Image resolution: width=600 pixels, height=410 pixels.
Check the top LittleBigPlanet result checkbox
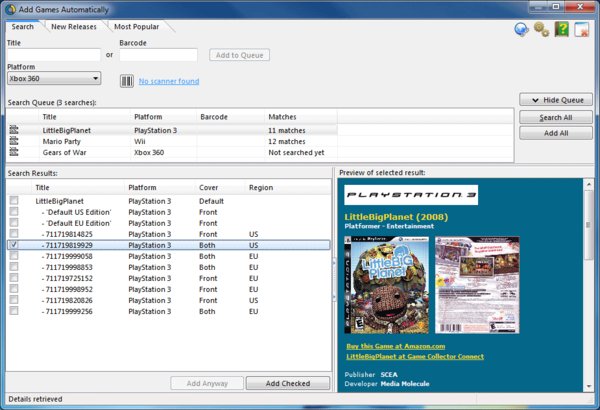coord(14,201)
